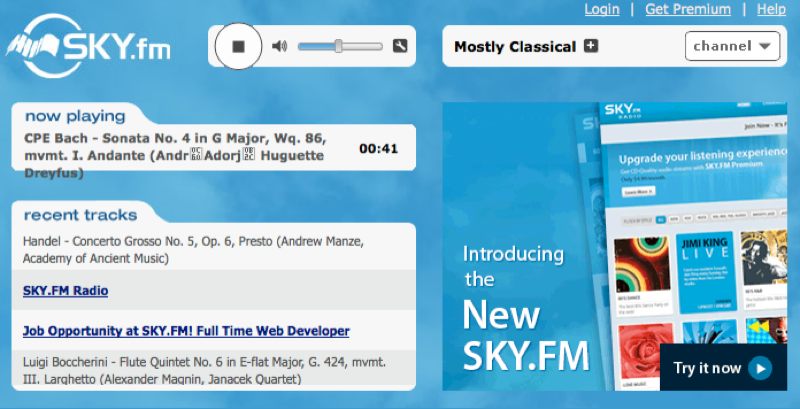This screenshot has height=409, width=800.
Task: Click the Get Premium link
Action: pyautogui.click(x=688, y=9)
